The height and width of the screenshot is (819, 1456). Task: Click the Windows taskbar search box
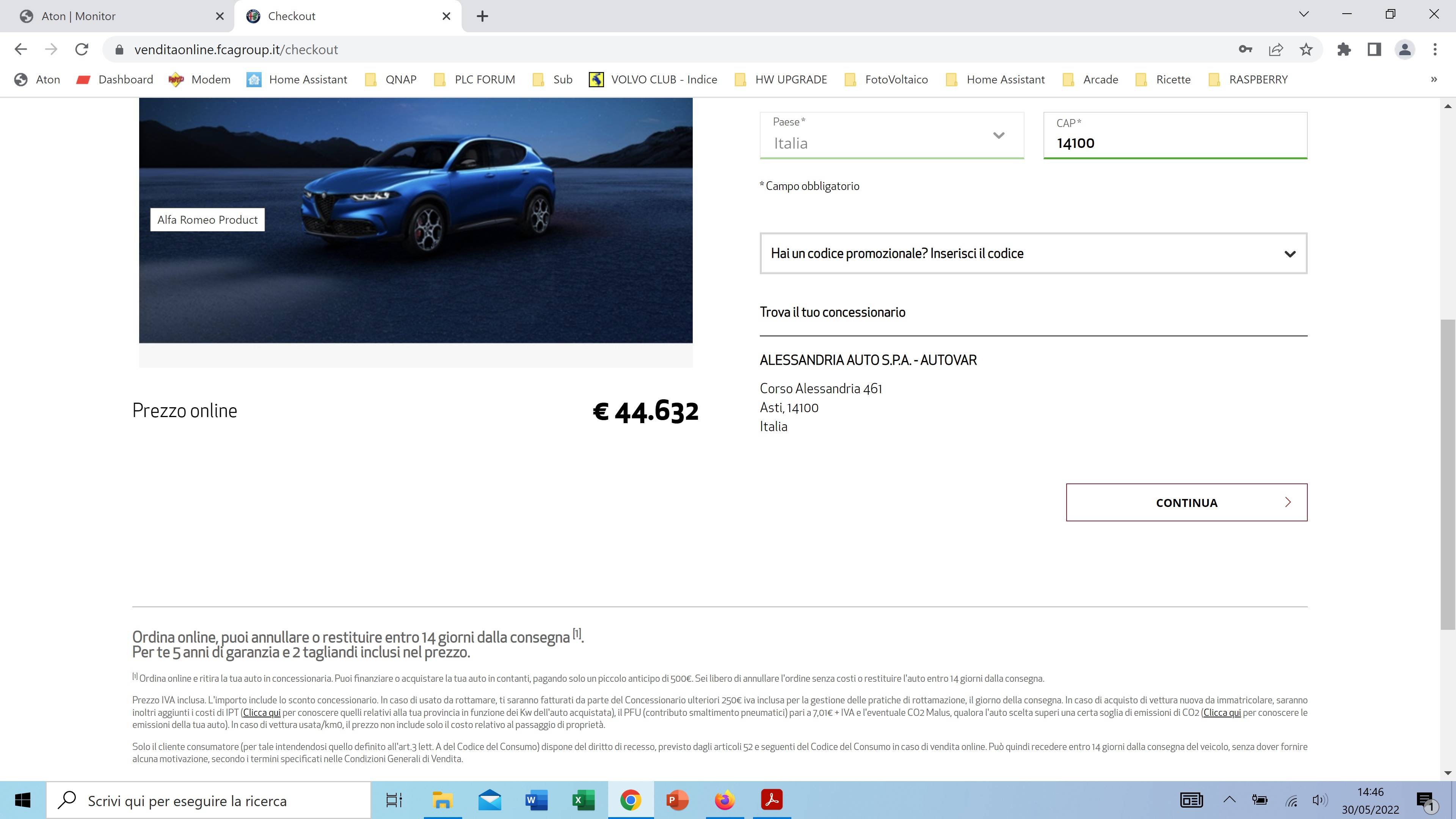click(x=209, y=800)
